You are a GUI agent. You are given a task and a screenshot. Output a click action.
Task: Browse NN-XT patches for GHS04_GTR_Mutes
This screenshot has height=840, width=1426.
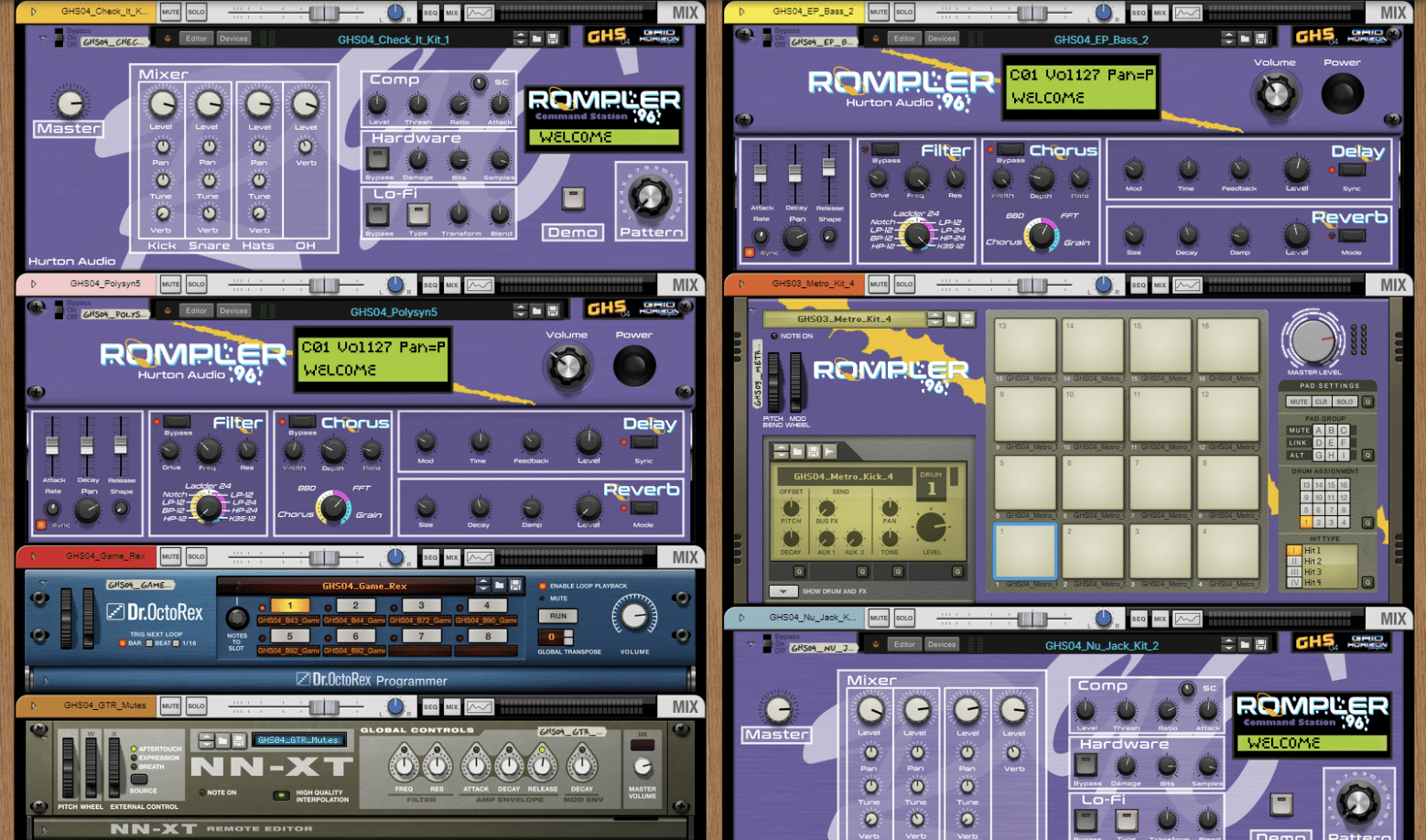point(222,739)
